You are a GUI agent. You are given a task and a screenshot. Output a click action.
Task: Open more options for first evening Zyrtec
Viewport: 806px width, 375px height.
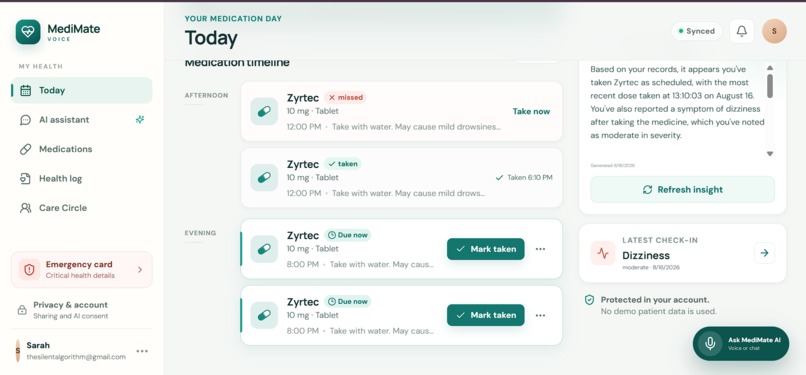point(540,249)
